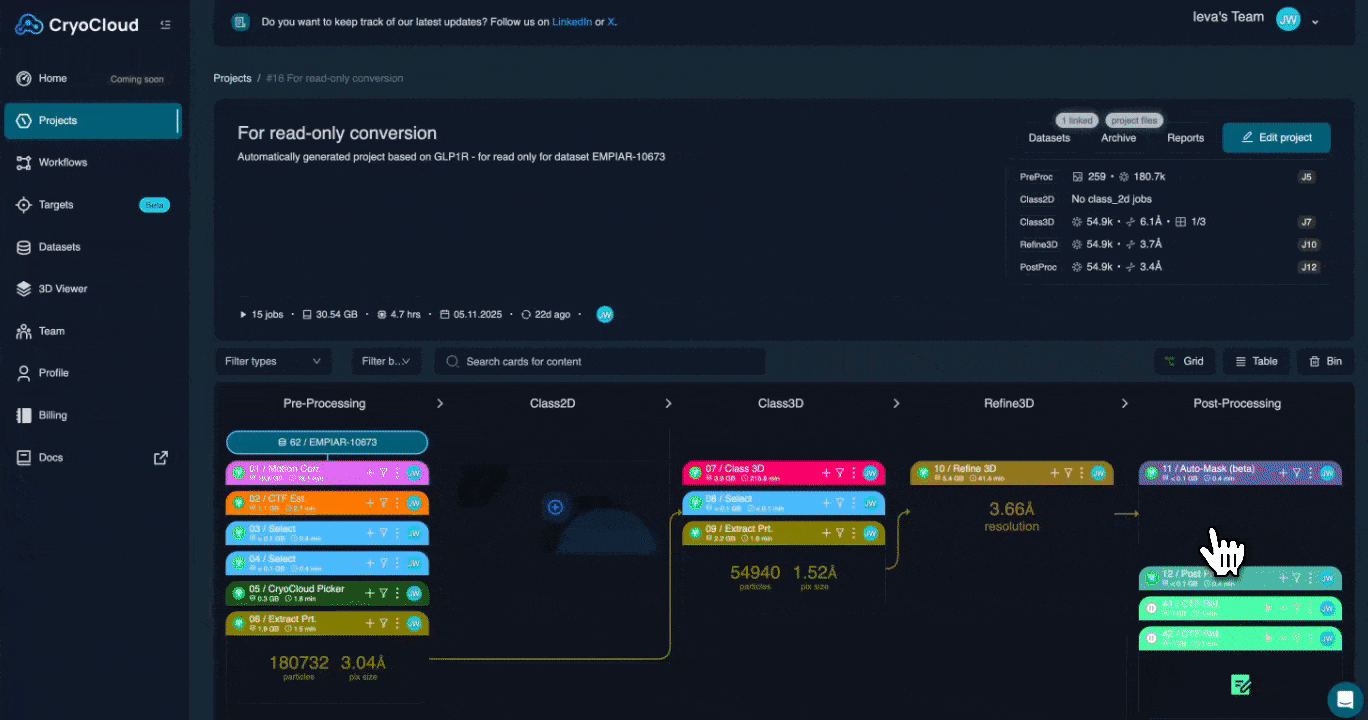The image size is (1368, 720).
Task: Switch to Table view
Action: [x=1256, y=361]
